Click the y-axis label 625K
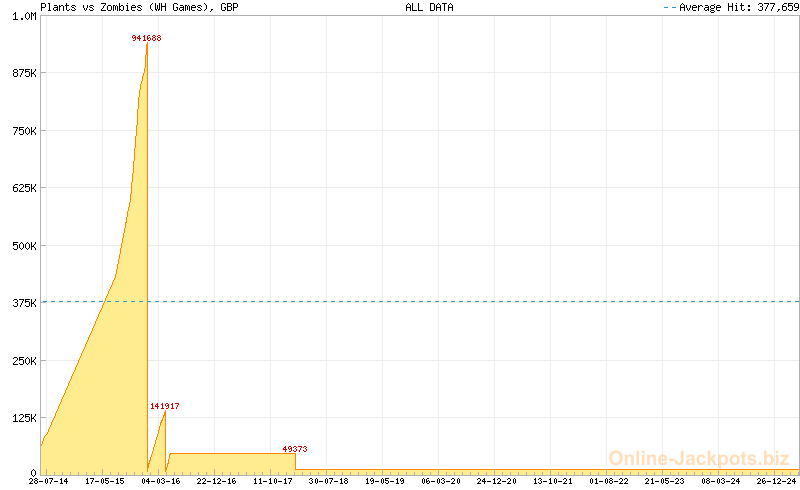 tap(24, 188)
